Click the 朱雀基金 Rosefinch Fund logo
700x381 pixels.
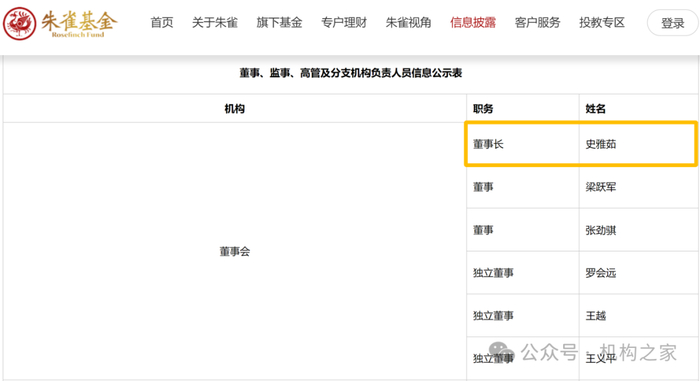(60, 23)
